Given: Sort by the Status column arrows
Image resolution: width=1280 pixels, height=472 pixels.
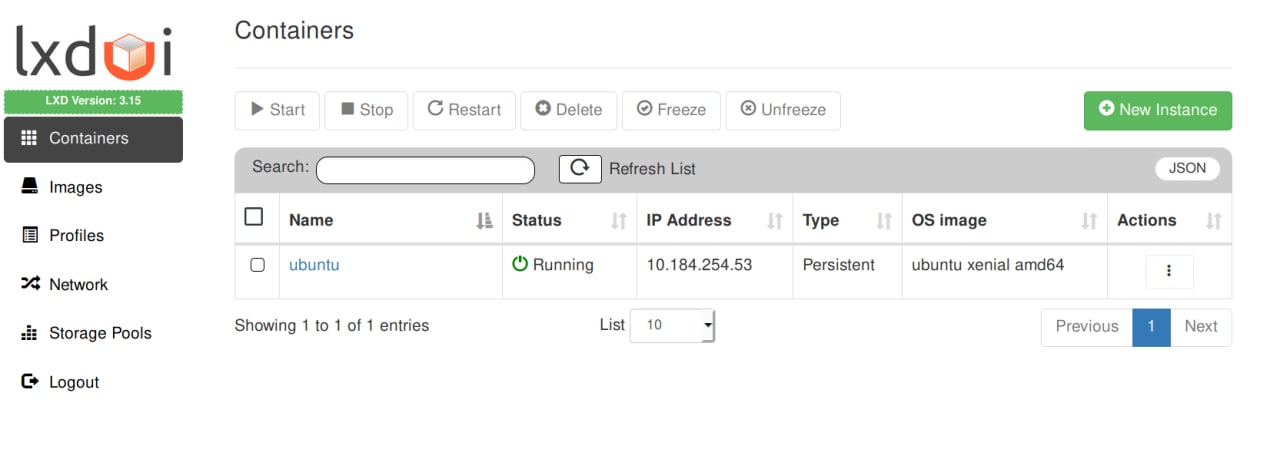Looking at the screenshot, I should [x=619, y=221].
